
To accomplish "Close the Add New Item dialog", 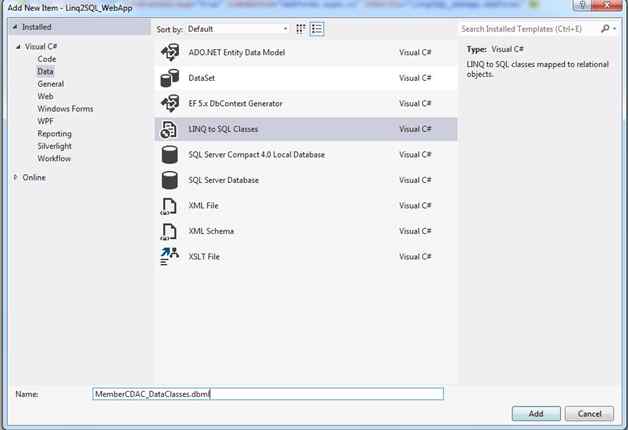I will pos(606,5).
